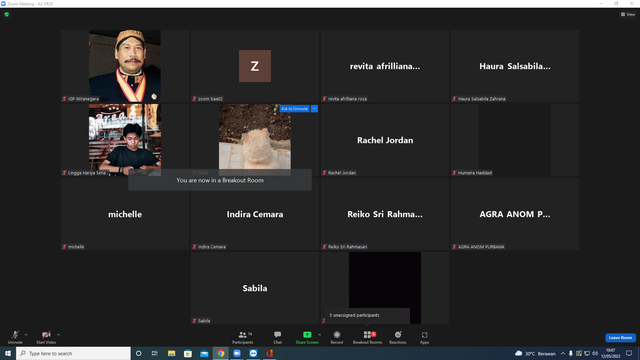The height and width of the screenshot is (360, 640).
Task: Unmute the microphone in the Zoom toolbar
Action: [15, 337]
